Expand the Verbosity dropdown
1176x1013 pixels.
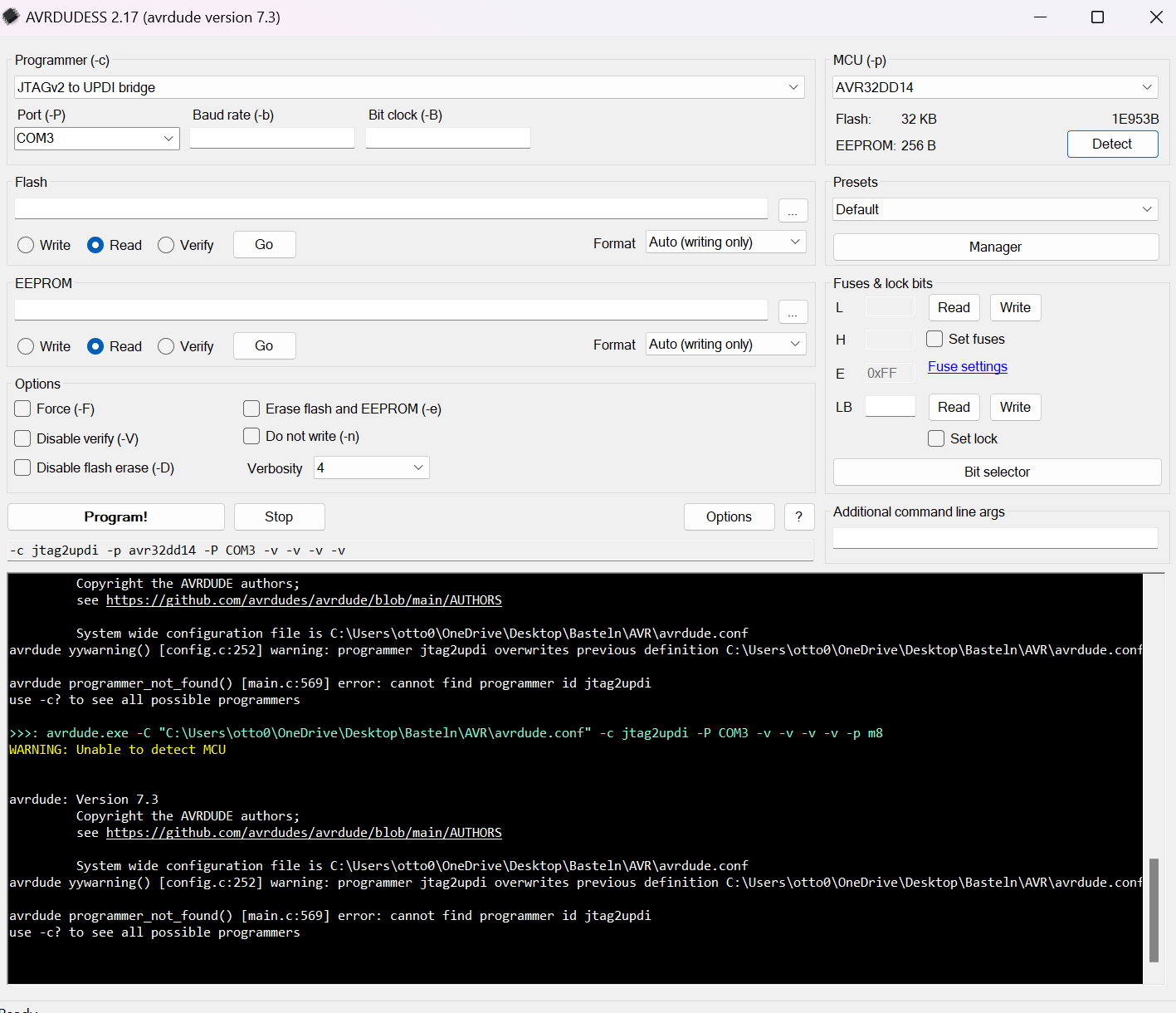[x=372, y=467]
